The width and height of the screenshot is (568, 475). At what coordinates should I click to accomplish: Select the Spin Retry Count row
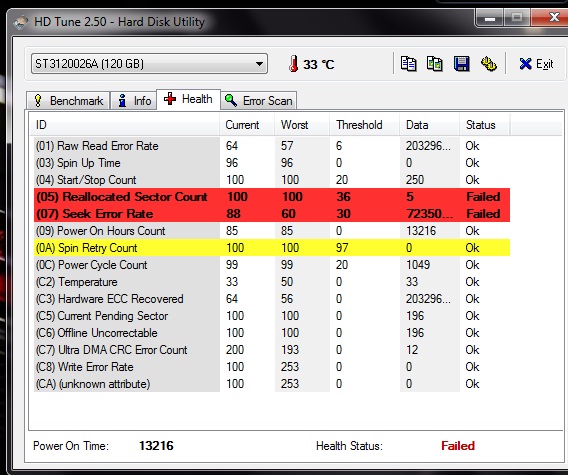(x=272, y=247)
